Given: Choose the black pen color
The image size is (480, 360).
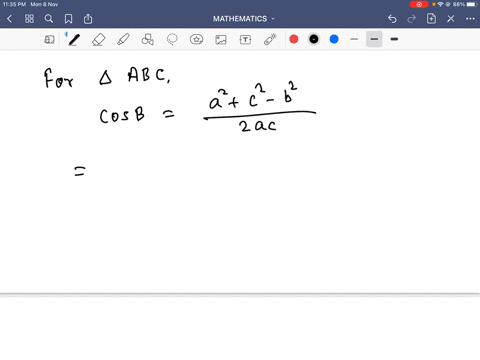Looking at the screenshot, I should 314,39.
